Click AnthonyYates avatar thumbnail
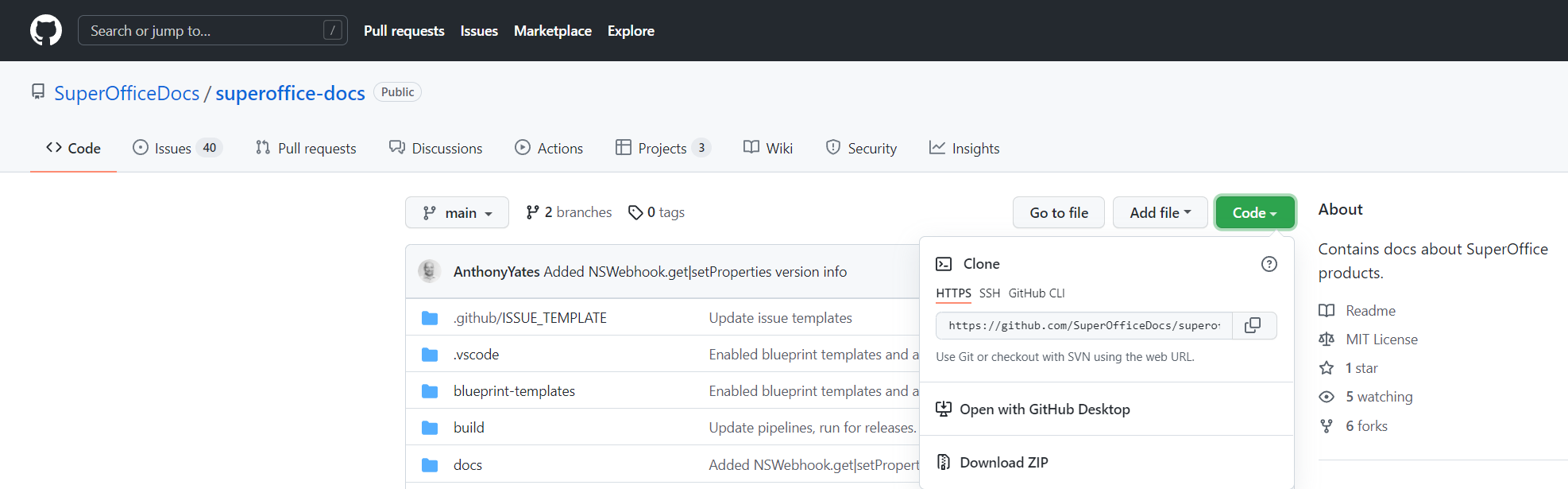The width and height of the screenshot is (1568, 489). click(x=430, y=271)
